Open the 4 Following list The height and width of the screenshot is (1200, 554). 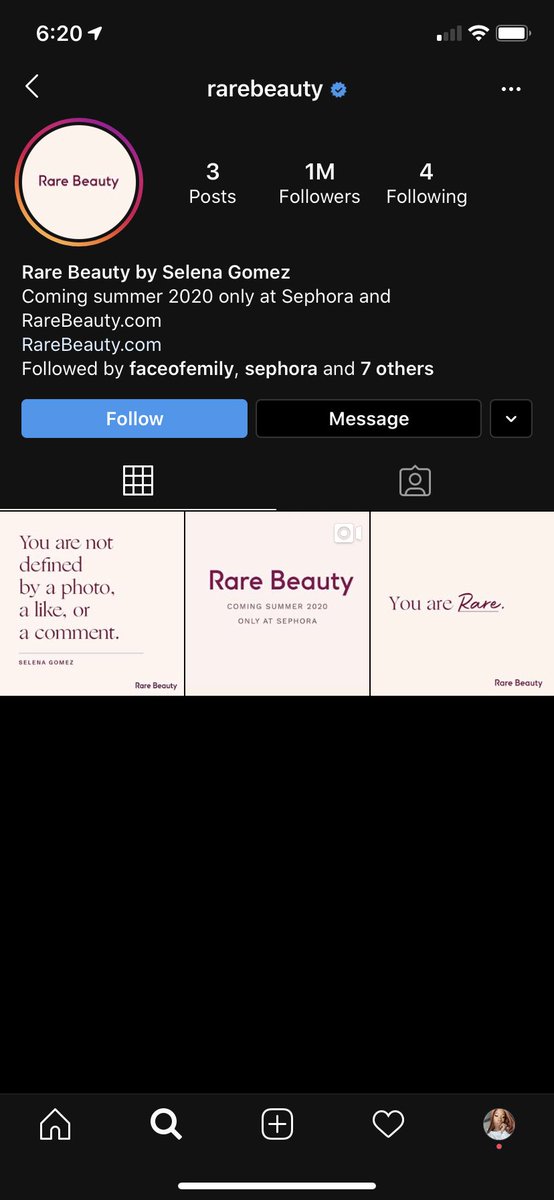[427, 184]
